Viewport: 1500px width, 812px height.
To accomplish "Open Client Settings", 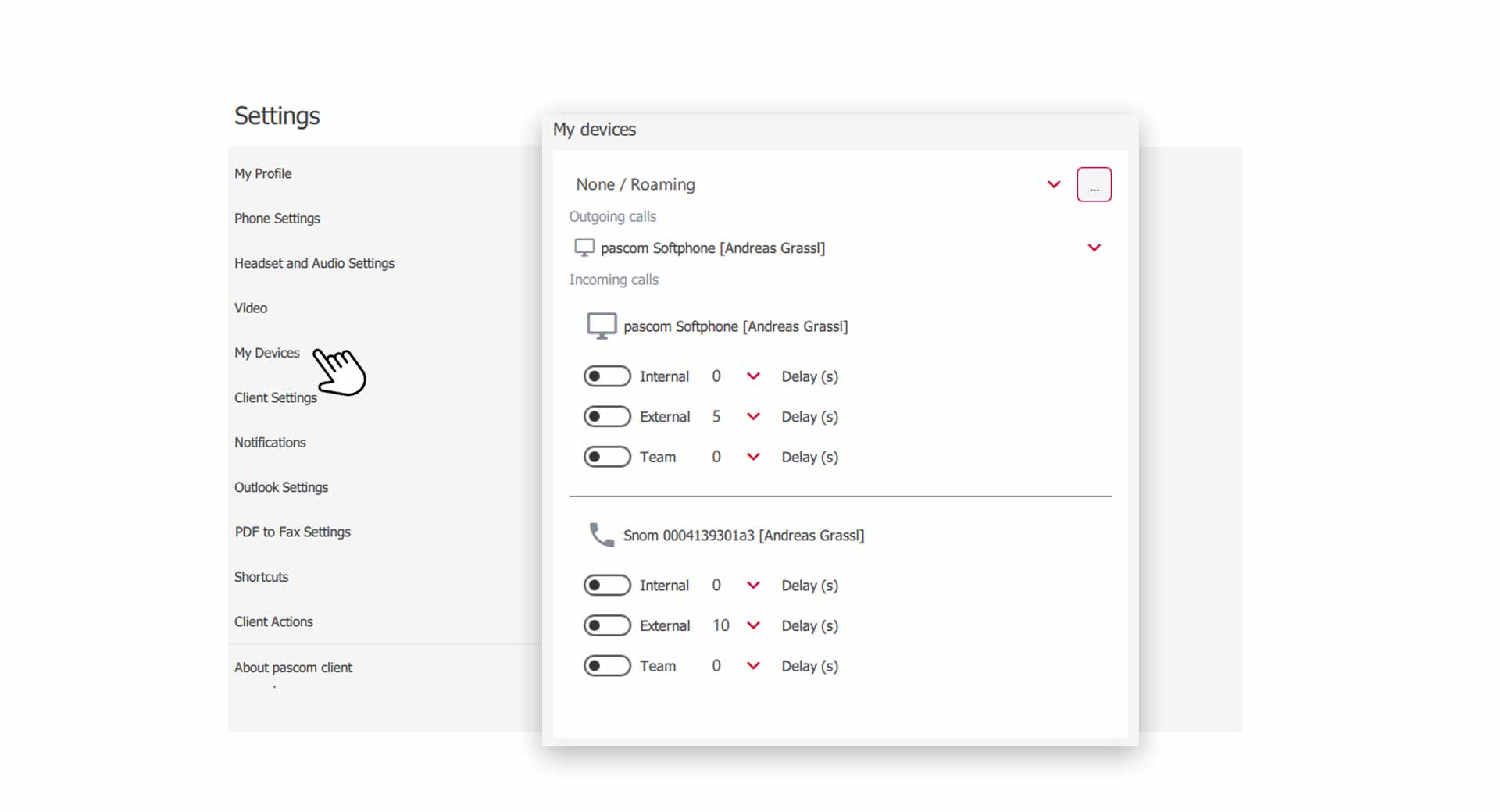I will (x=275, y=398).
